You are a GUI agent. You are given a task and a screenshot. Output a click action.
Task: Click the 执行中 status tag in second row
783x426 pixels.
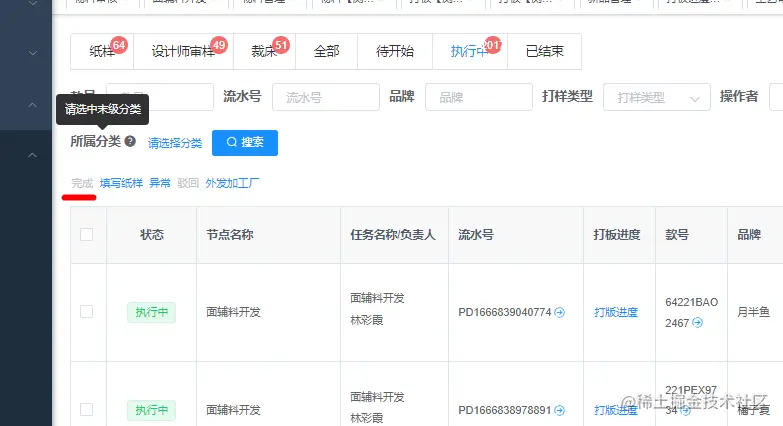coord(151,411)
